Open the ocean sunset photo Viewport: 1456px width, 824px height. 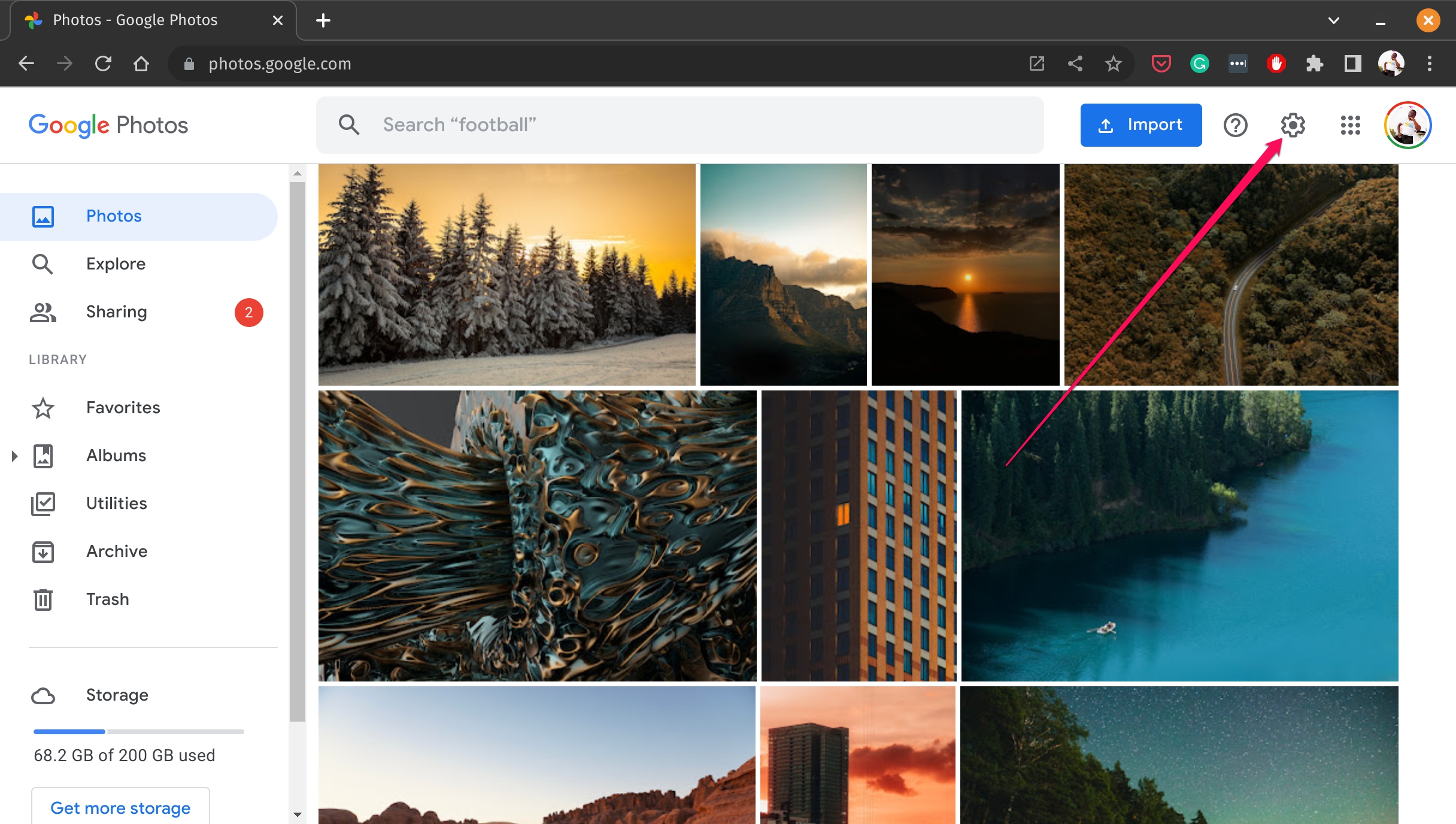(965, 274)
